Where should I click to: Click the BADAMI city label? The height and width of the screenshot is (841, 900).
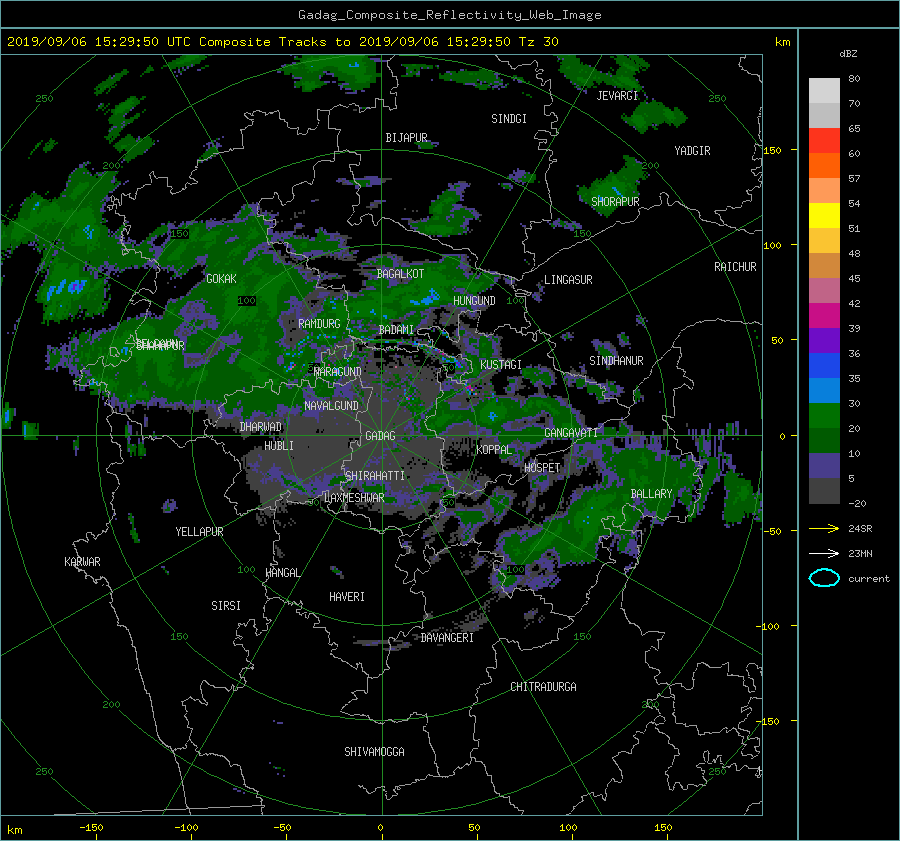coord(396,330)
